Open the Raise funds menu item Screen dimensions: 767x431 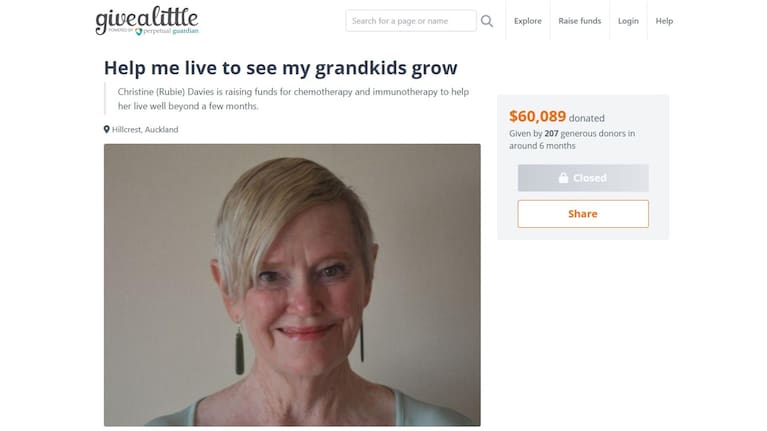[580, 21]
